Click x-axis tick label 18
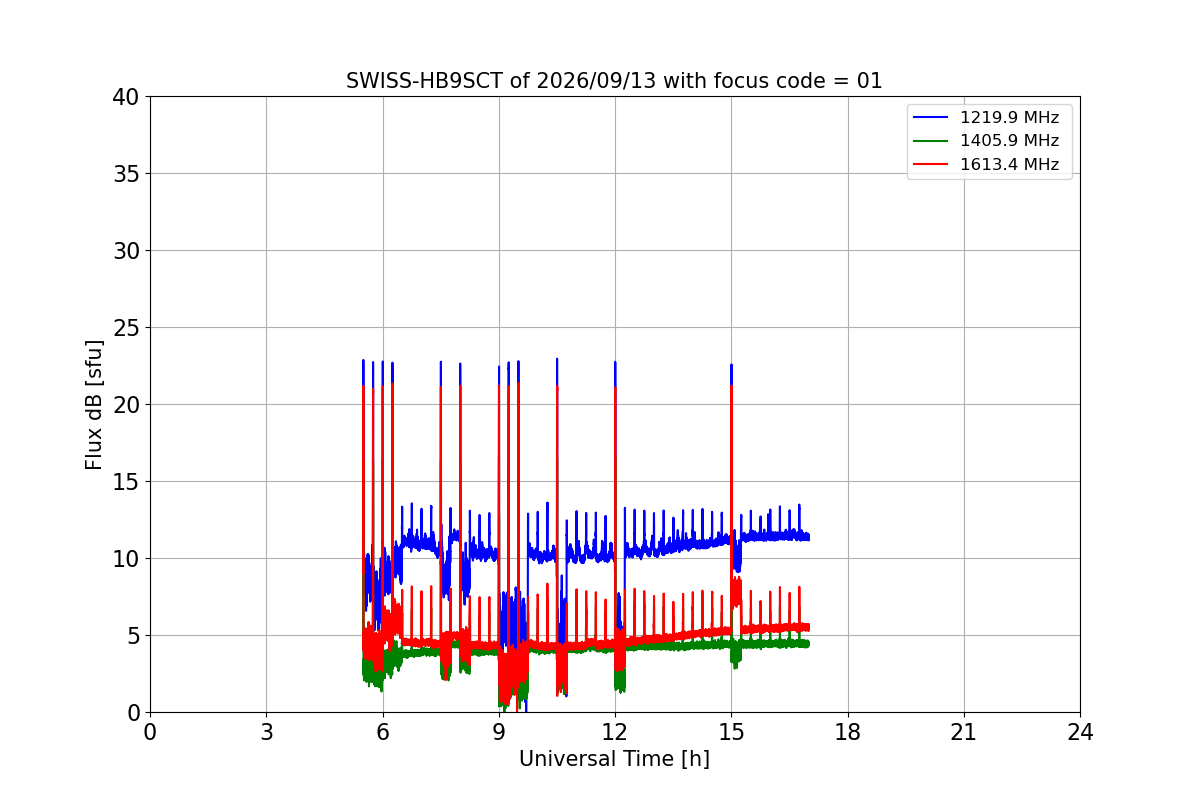1200x800 pixels. 848,732
